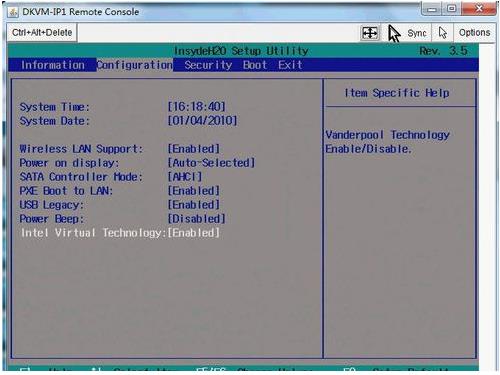Viewport: 500px width, 375px height.
Task: Select the System Date value
Action: coord(203,121)
